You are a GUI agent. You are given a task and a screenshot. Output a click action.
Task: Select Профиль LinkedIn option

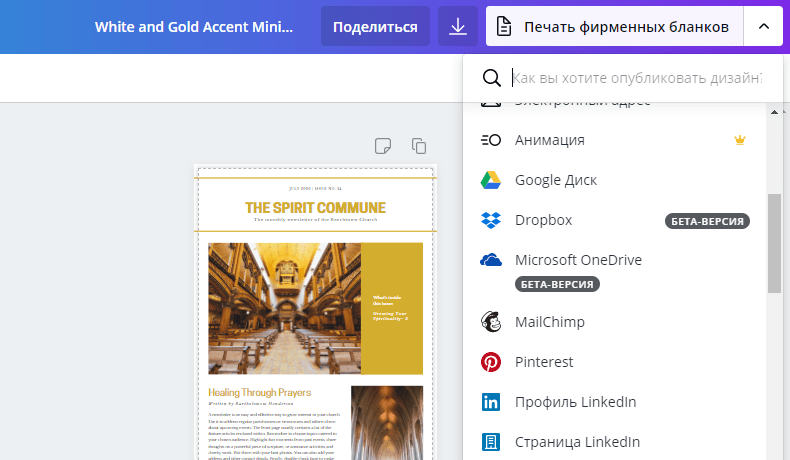(x=614, y=402)
